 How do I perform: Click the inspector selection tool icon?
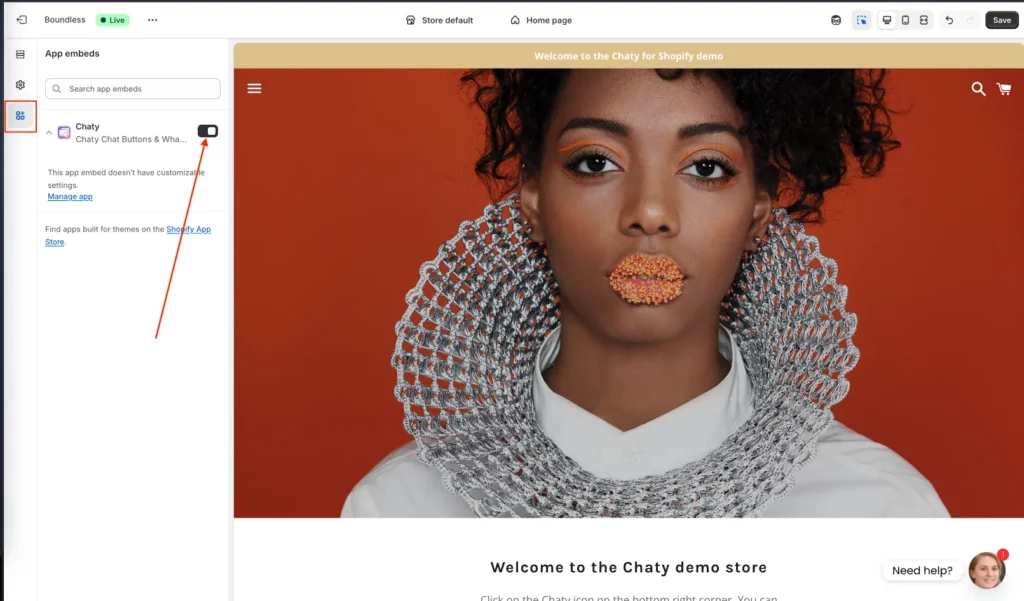[x=861, y=20]
